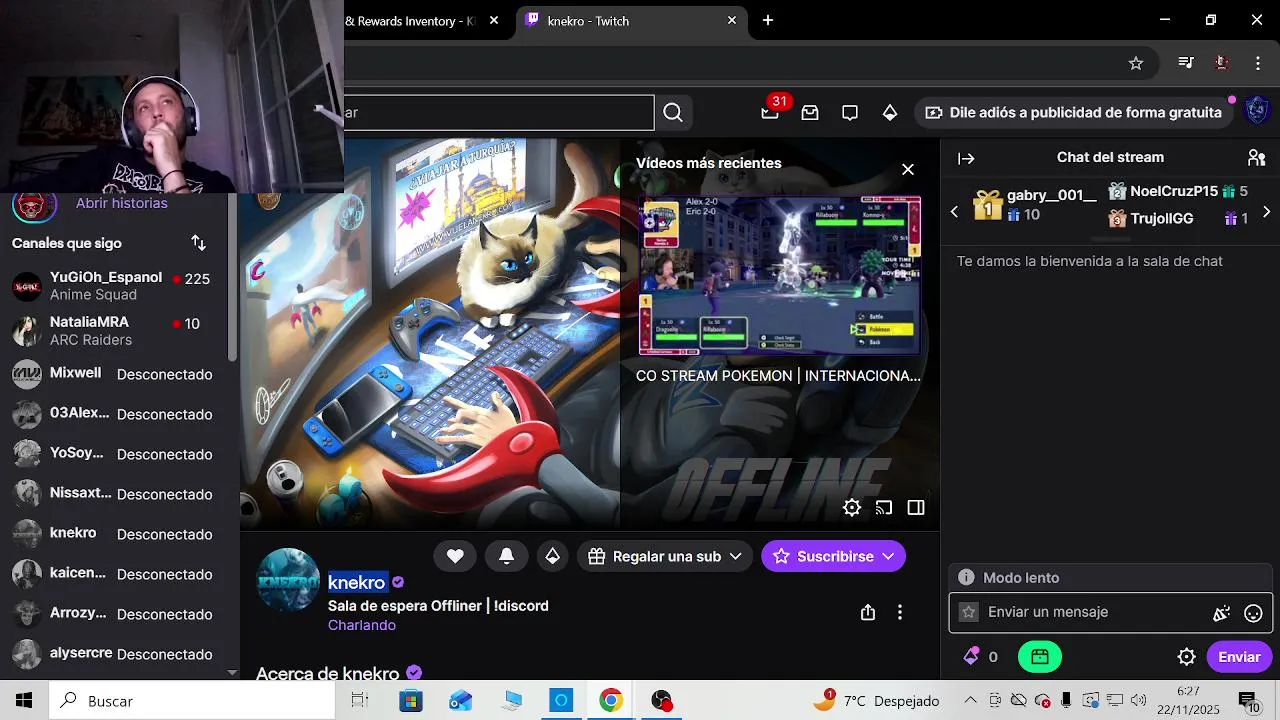Open a new browser tab with plus

click(768, 20)
